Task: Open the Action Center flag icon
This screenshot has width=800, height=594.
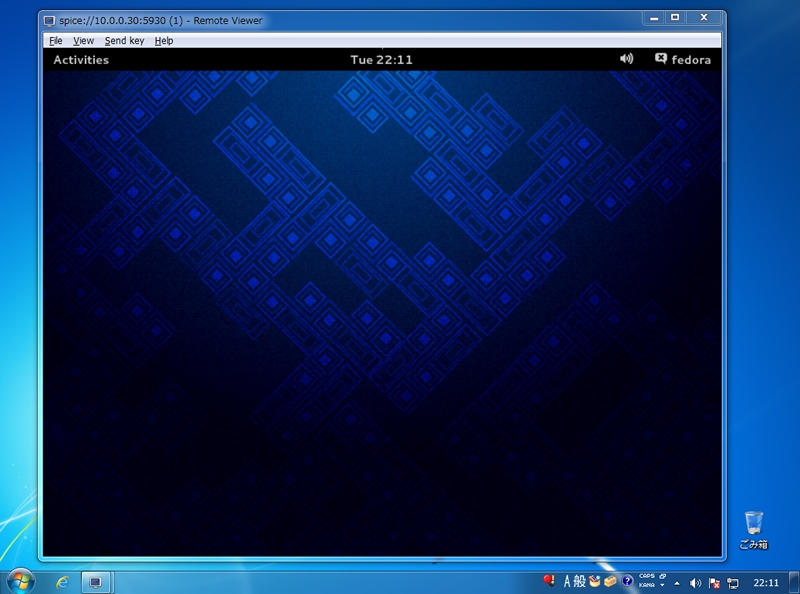Action: (x=715, y=583)
